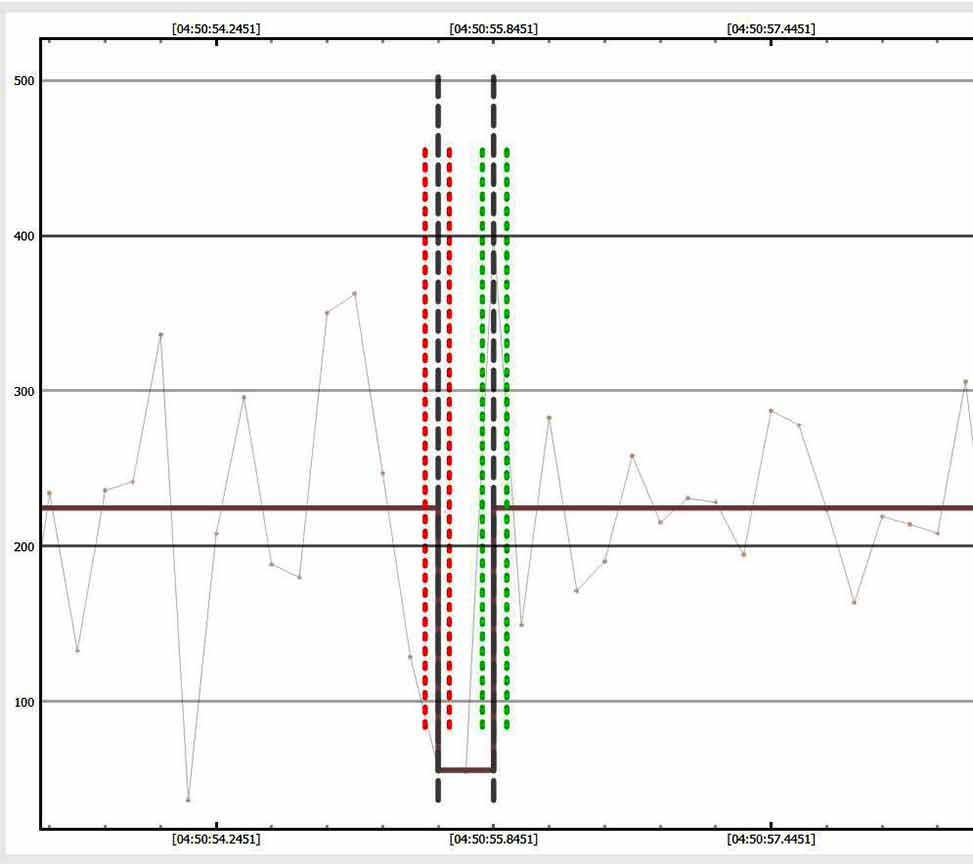
Task: Click the bottom axis label 04:50:55.8451
Action: pyautogui.click(x=493, y=839)
